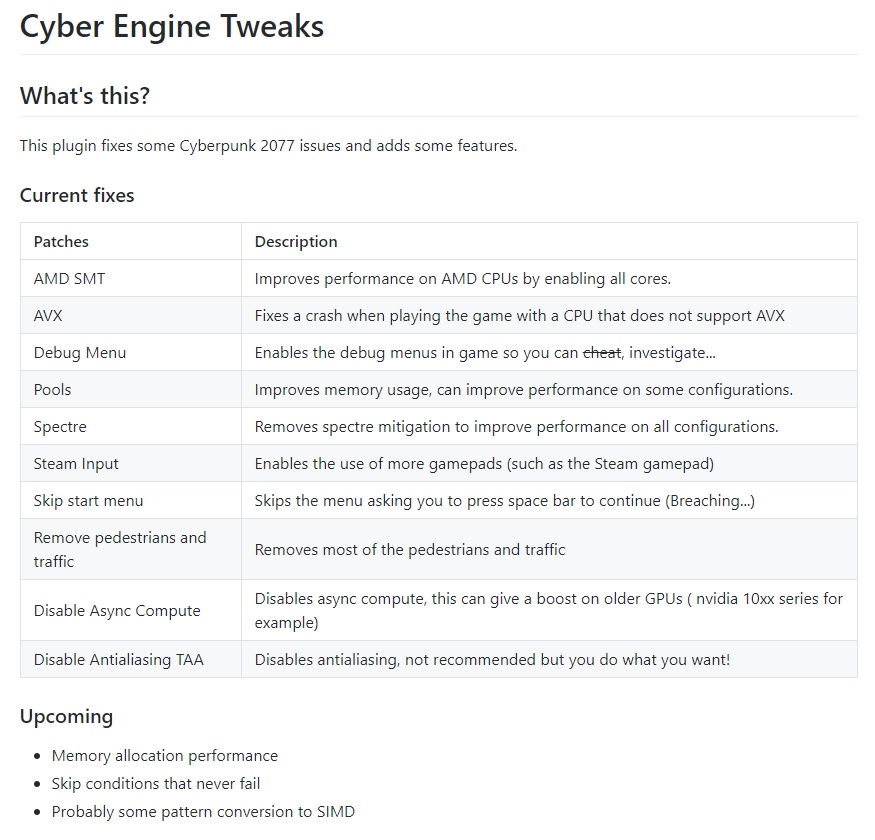Viewport: 875px width, 840px height.
Task: Click the "Upcoming" heading
Action: [66, 716]
